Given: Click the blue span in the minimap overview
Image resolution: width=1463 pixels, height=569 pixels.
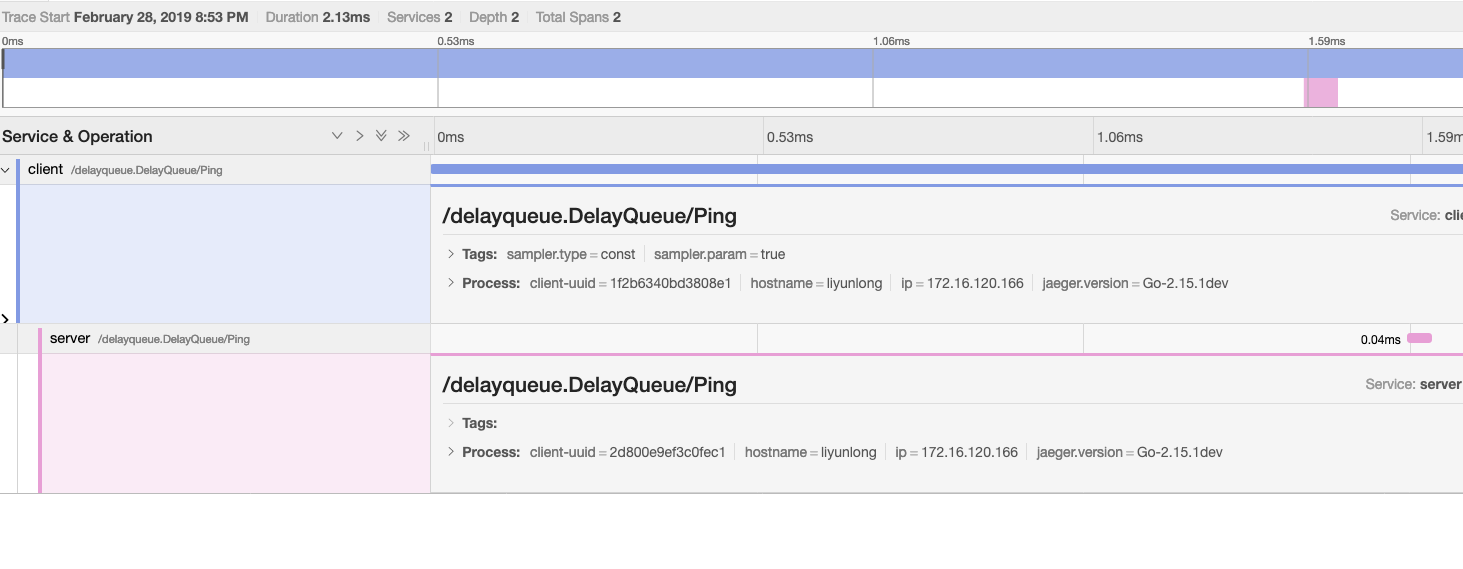Looking at the screenshot, I should [733, 63].
